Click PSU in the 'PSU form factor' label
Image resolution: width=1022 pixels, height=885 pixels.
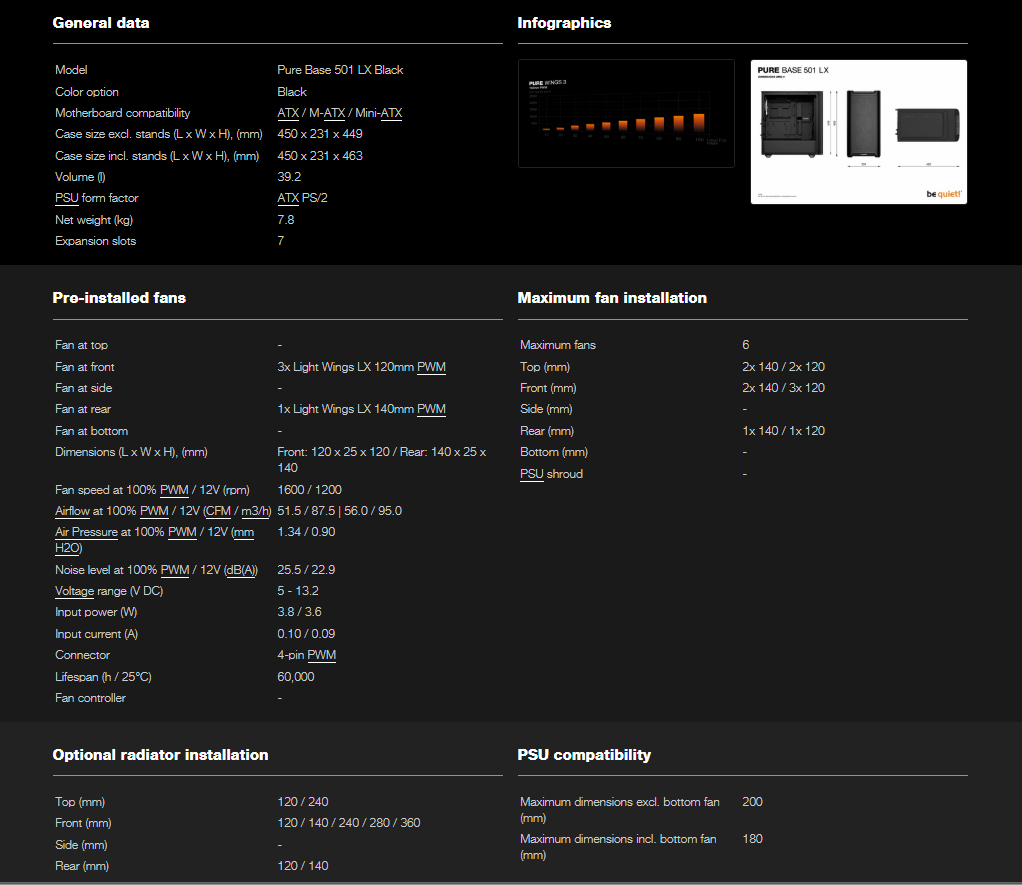(66, 198)
